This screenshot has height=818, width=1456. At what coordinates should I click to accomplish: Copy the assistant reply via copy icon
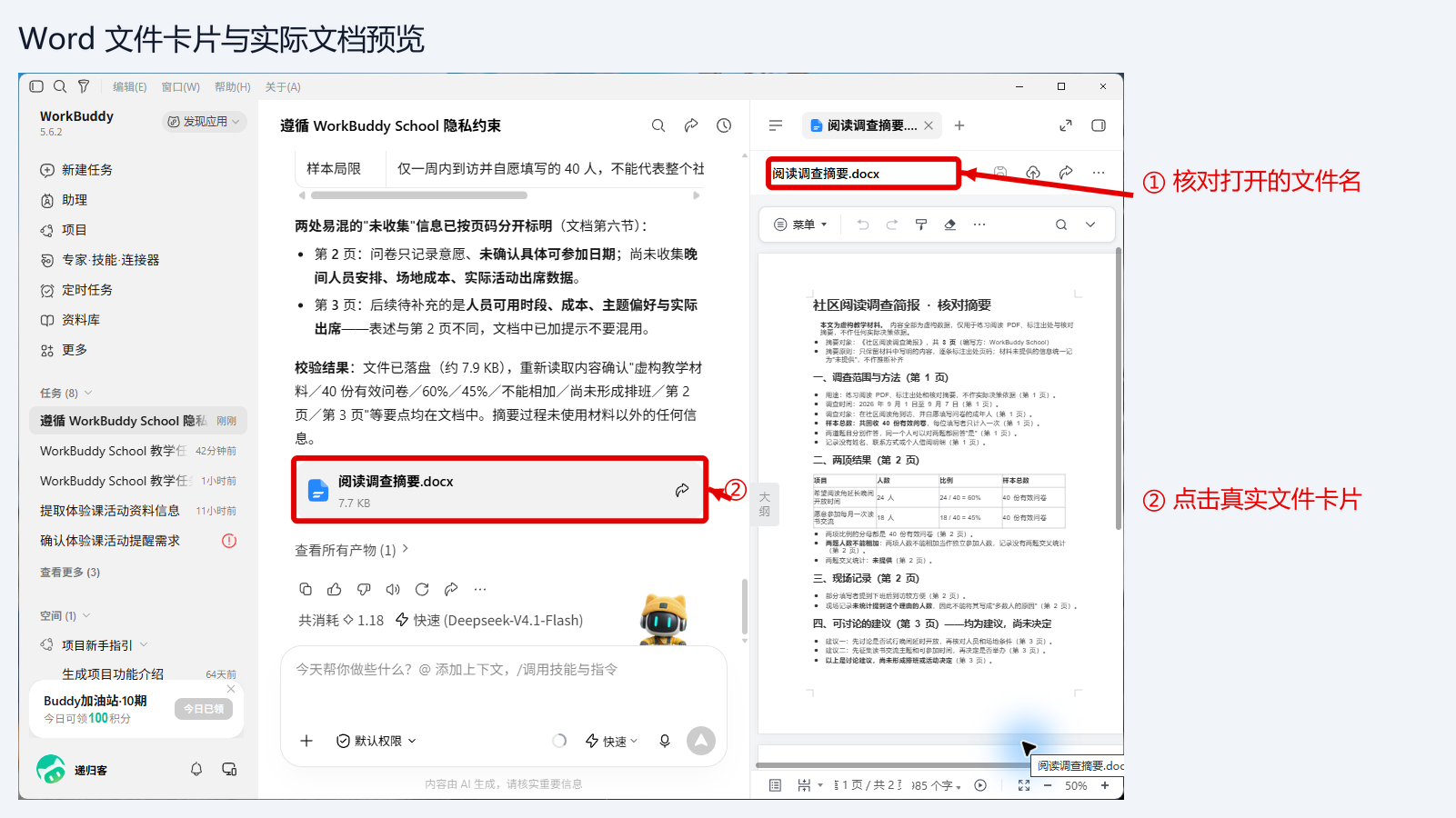click(306, 589)
